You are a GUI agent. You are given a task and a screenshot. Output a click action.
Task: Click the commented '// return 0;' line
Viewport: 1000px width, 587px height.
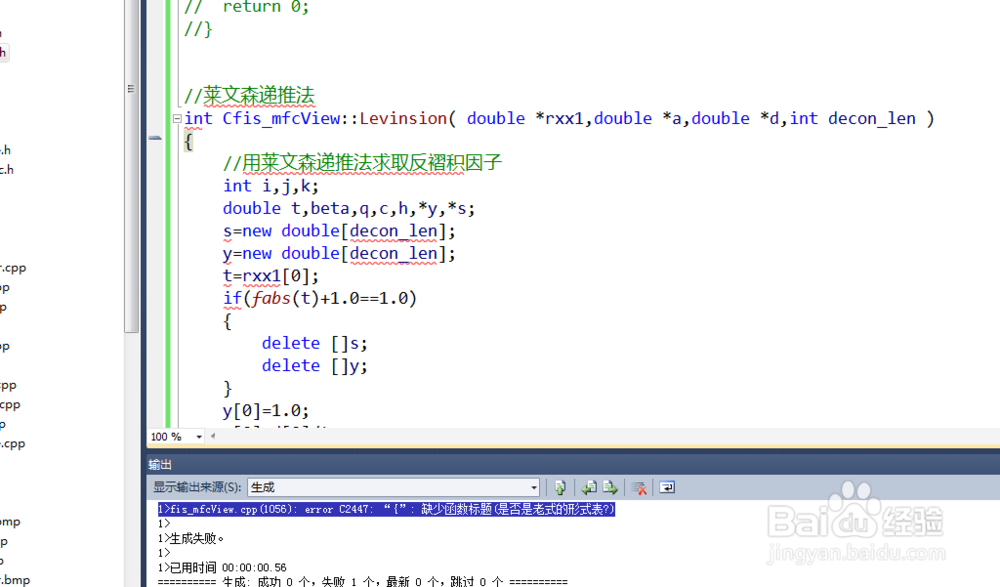click(x=247, y=7)
